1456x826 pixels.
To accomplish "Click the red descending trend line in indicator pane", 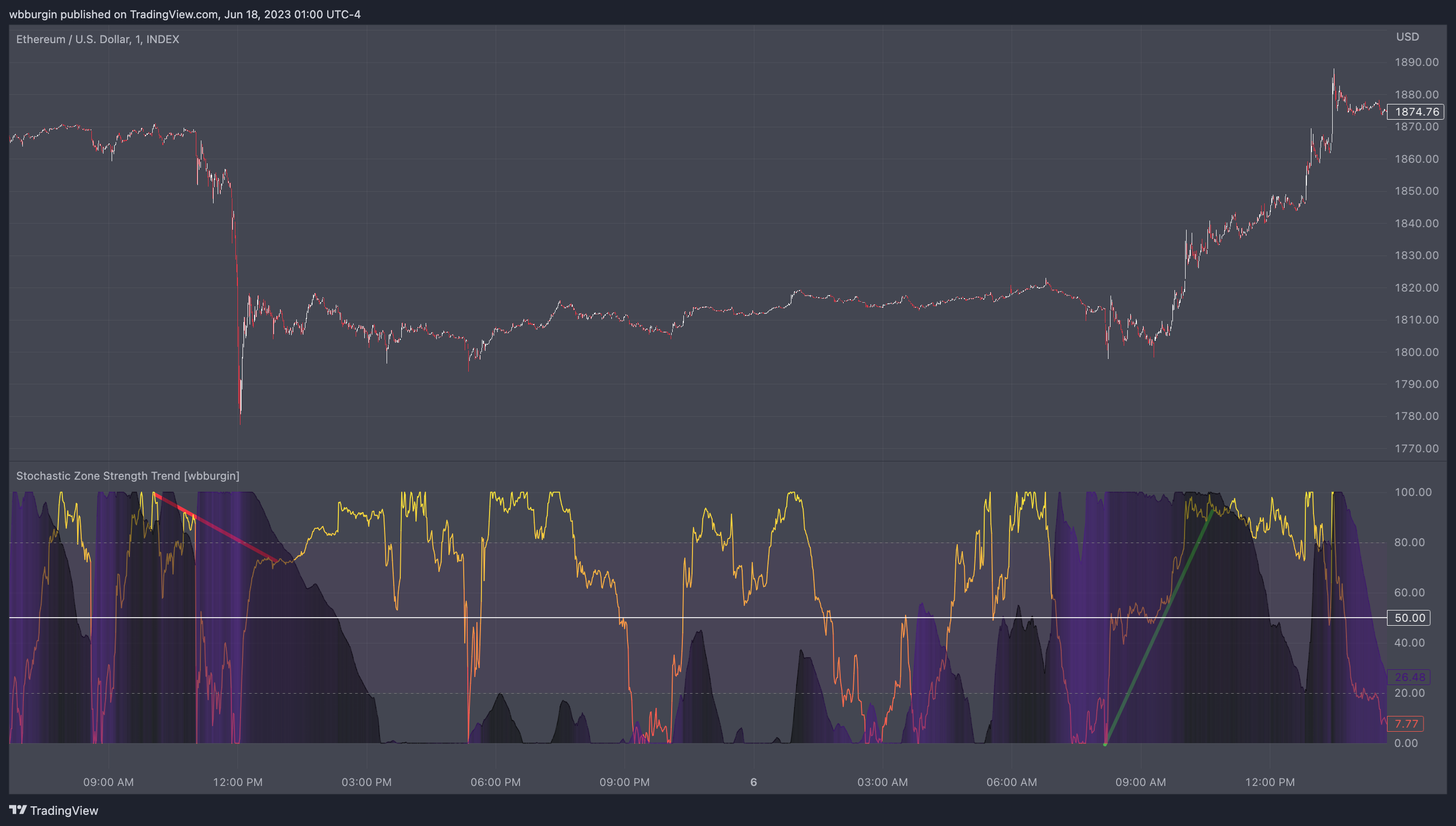I will (216, 528).
